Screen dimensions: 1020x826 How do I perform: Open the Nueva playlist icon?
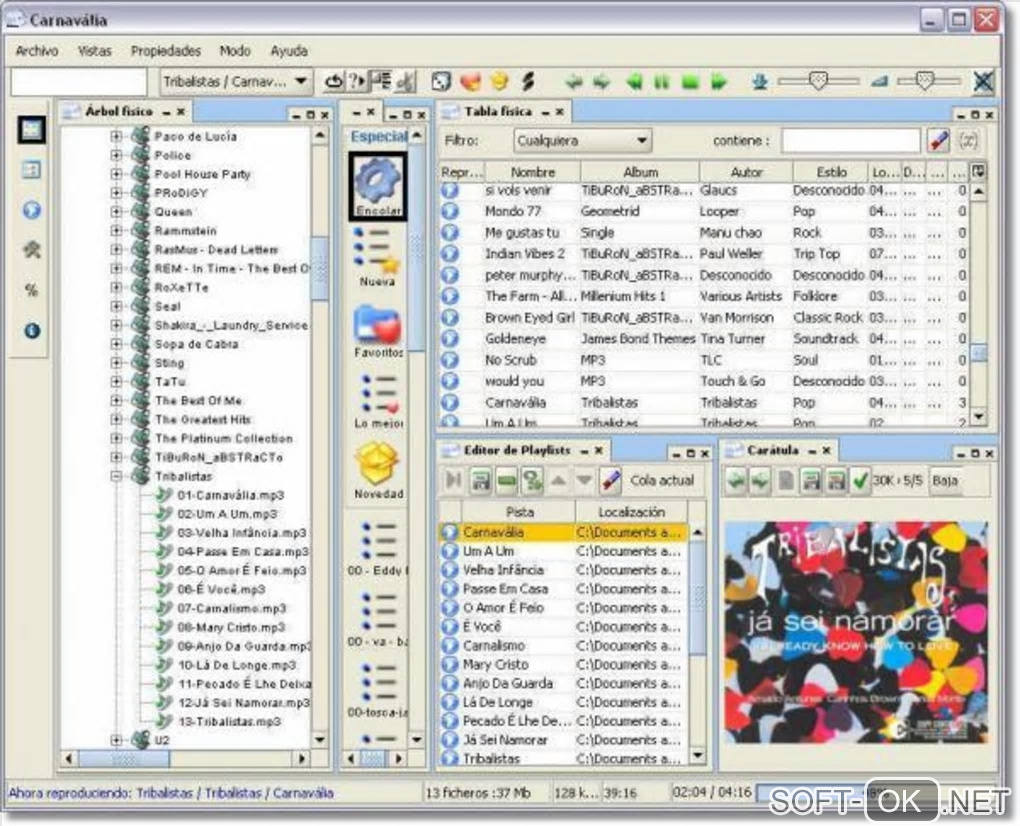(x=377, y=258)
